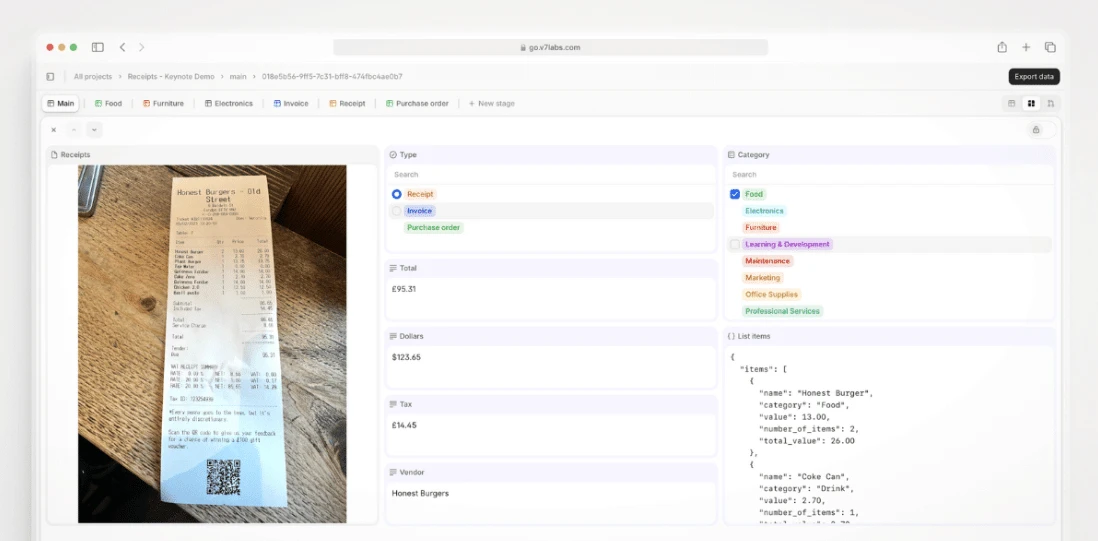The height and width of the screenshot is (541, 1098).
Task: Click the Tax value £14.45
Action: (404, 425)
